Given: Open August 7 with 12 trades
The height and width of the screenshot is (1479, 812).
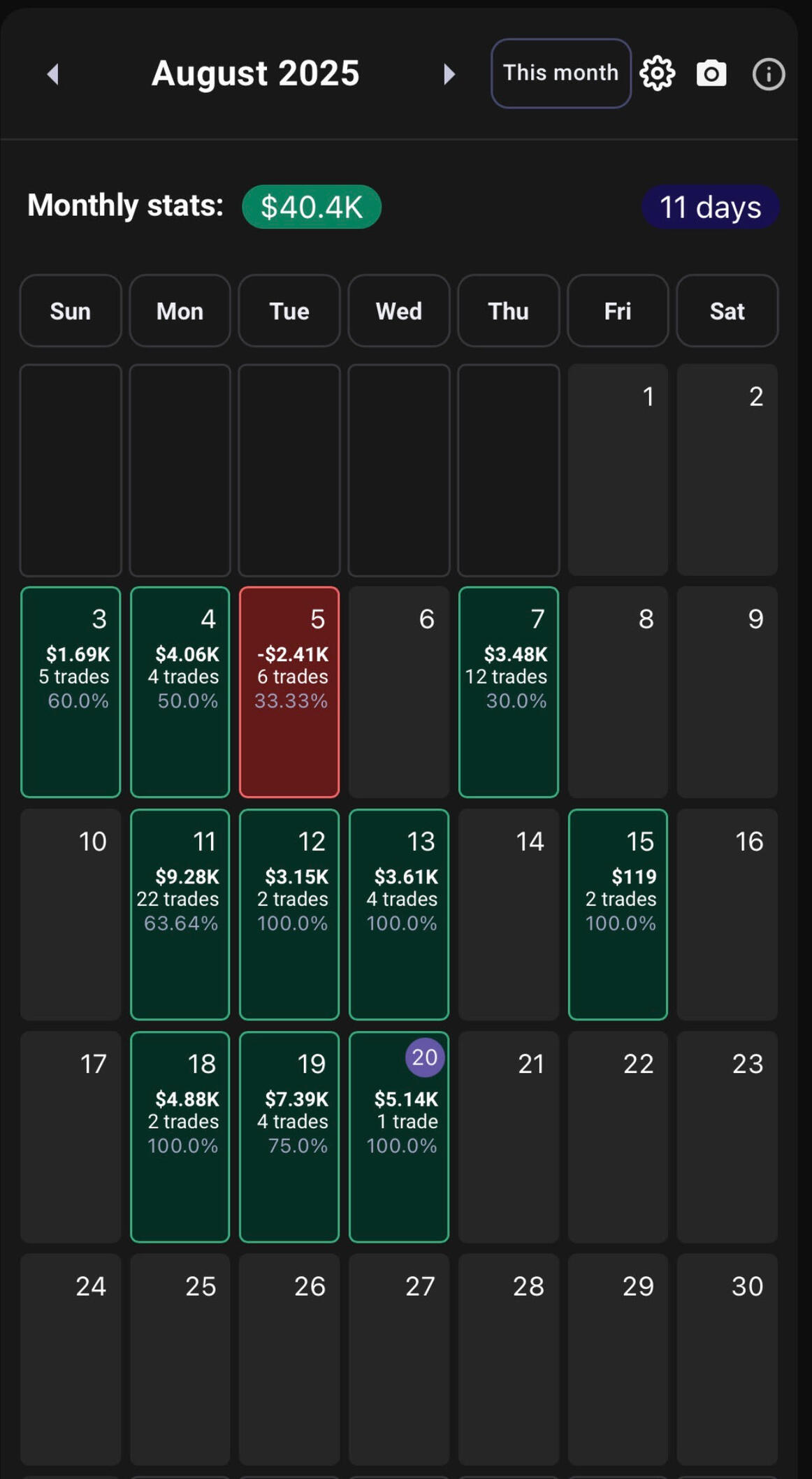Looking at the screenshot, I should pyautogui.click(x=509, y=692).
